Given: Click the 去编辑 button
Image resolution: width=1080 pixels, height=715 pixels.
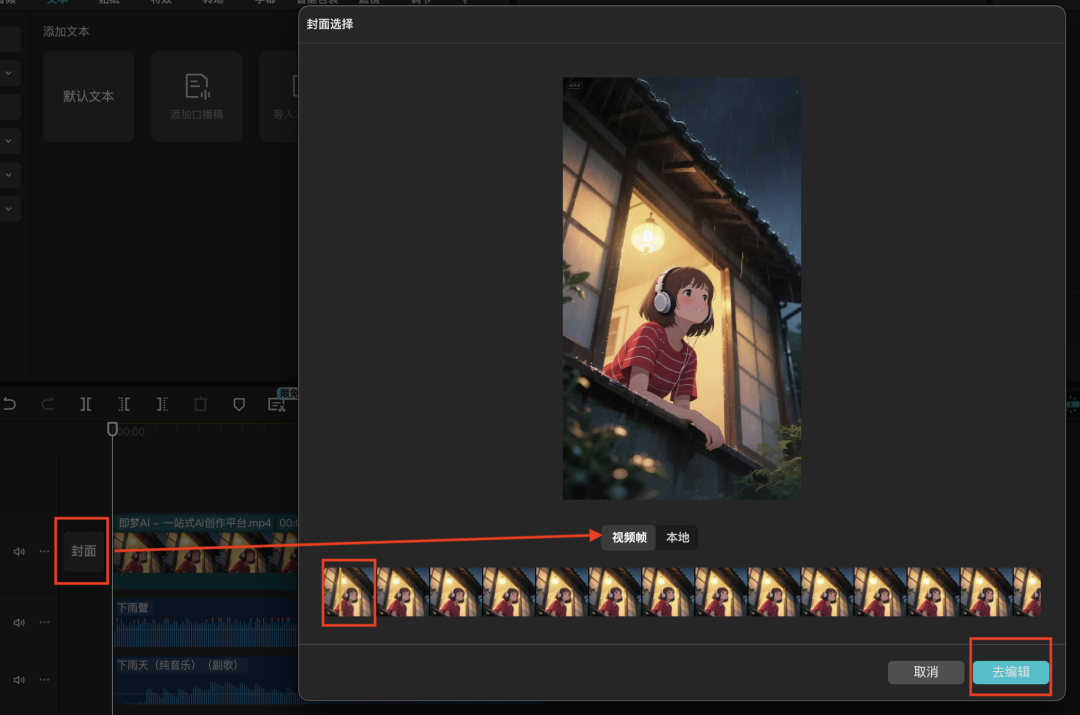Looking at the screenshot, I should coord(1010,672).
